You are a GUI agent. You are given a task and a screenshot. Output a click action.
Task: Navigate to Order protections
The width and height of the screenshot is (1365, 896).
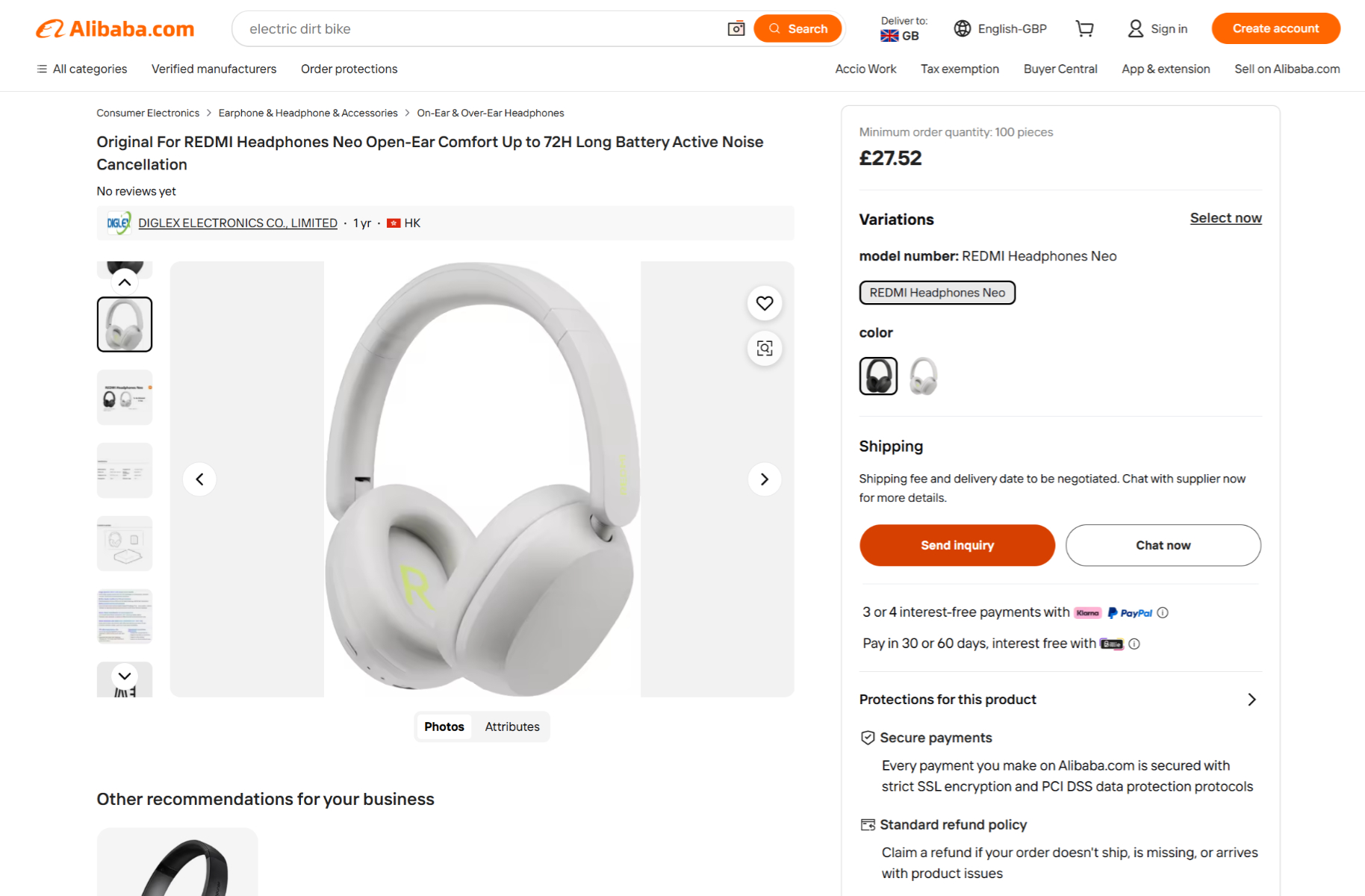tap(348, 69)
